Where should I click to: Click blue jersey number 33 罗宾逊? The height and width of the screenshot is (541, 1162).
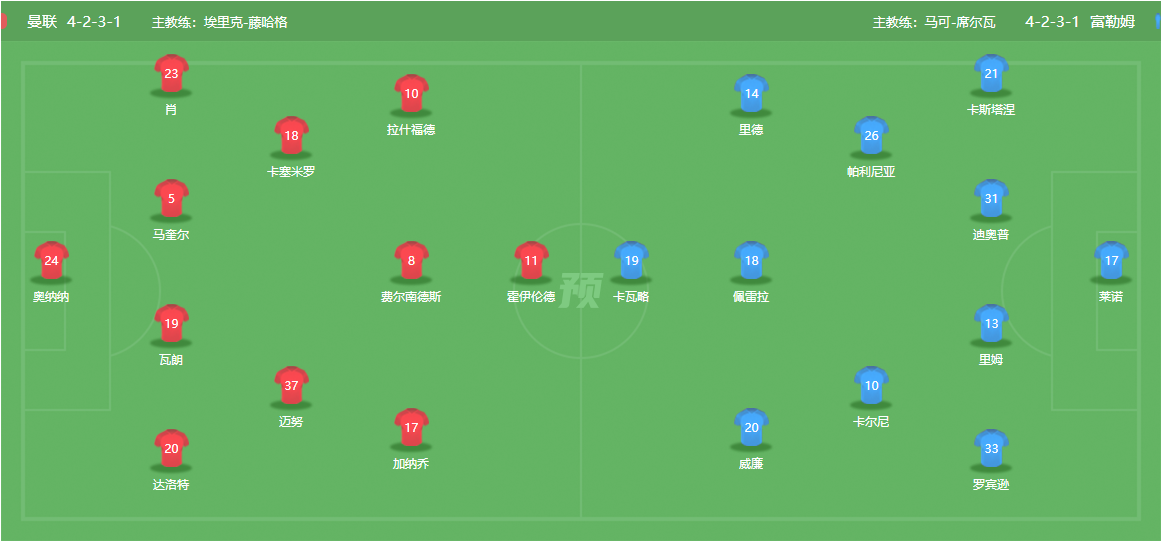[991, 448]
